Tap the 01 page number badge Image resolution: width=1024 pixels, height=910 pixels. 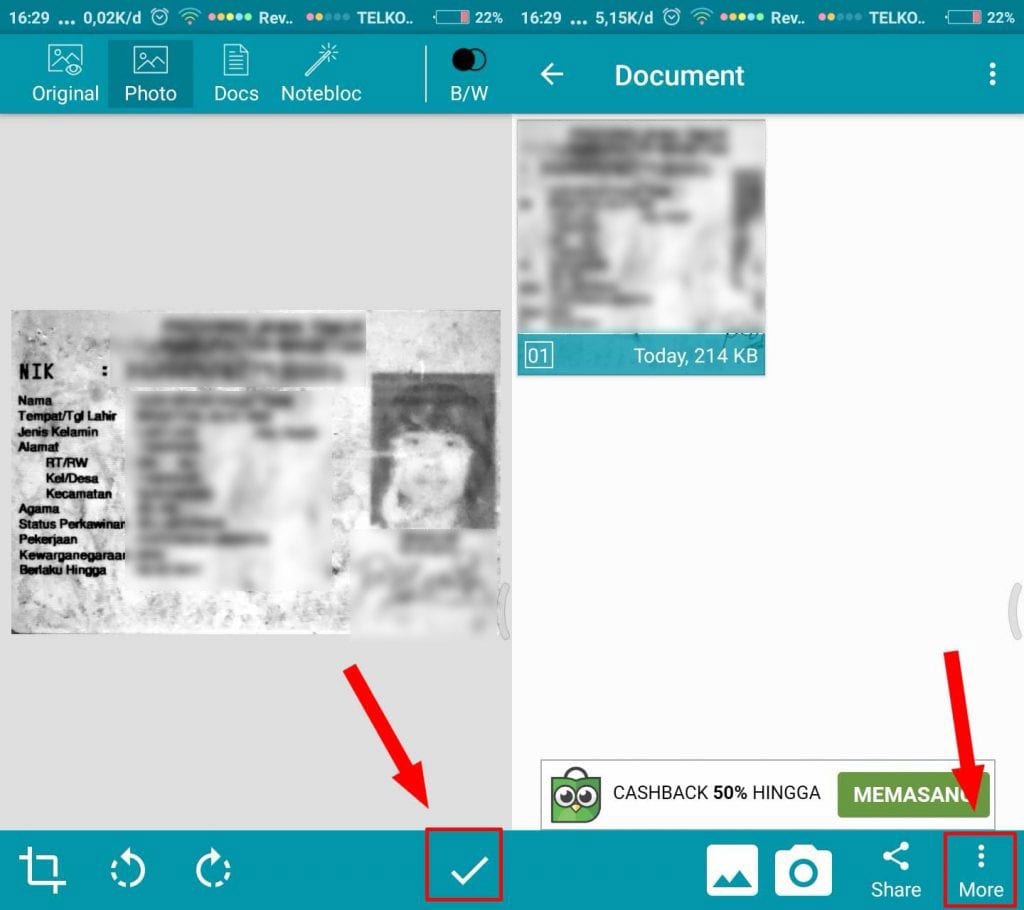coord(539,356)
